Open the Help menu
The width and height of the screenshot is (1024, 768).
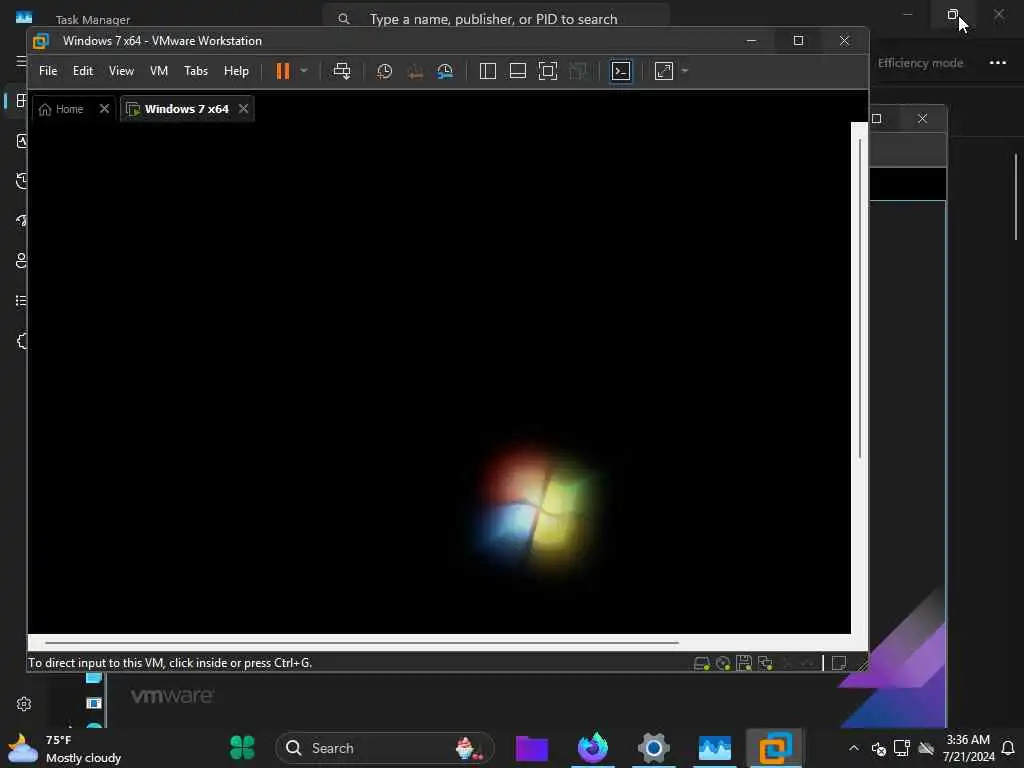point(236,71)
